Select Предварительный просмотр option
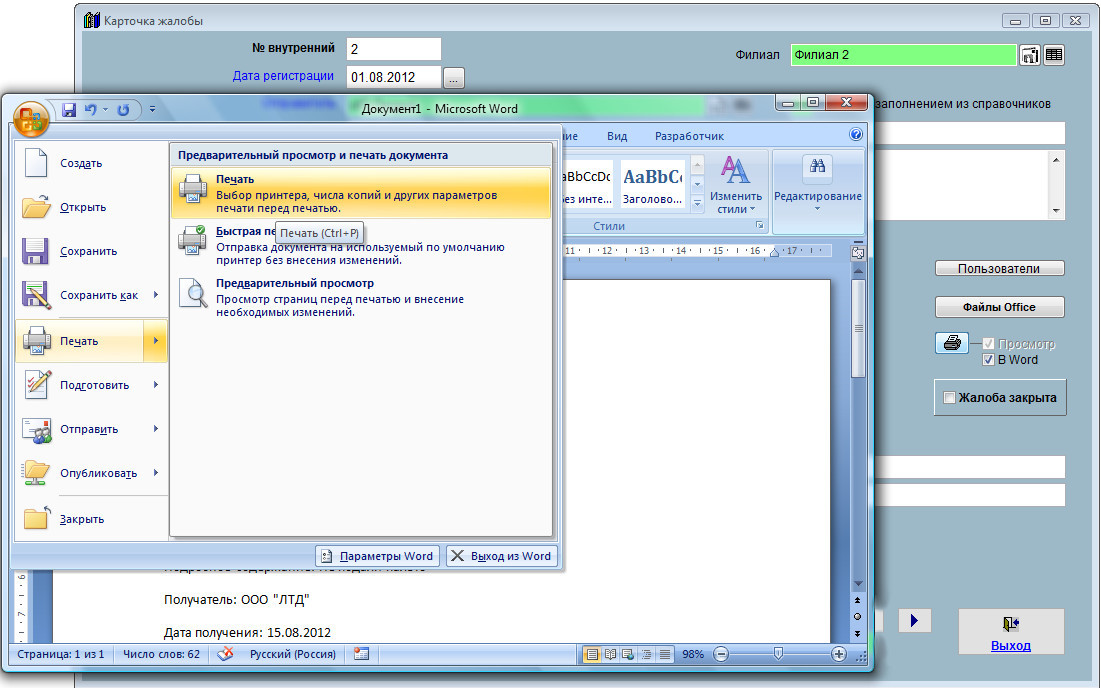 (x=361, y=297)
